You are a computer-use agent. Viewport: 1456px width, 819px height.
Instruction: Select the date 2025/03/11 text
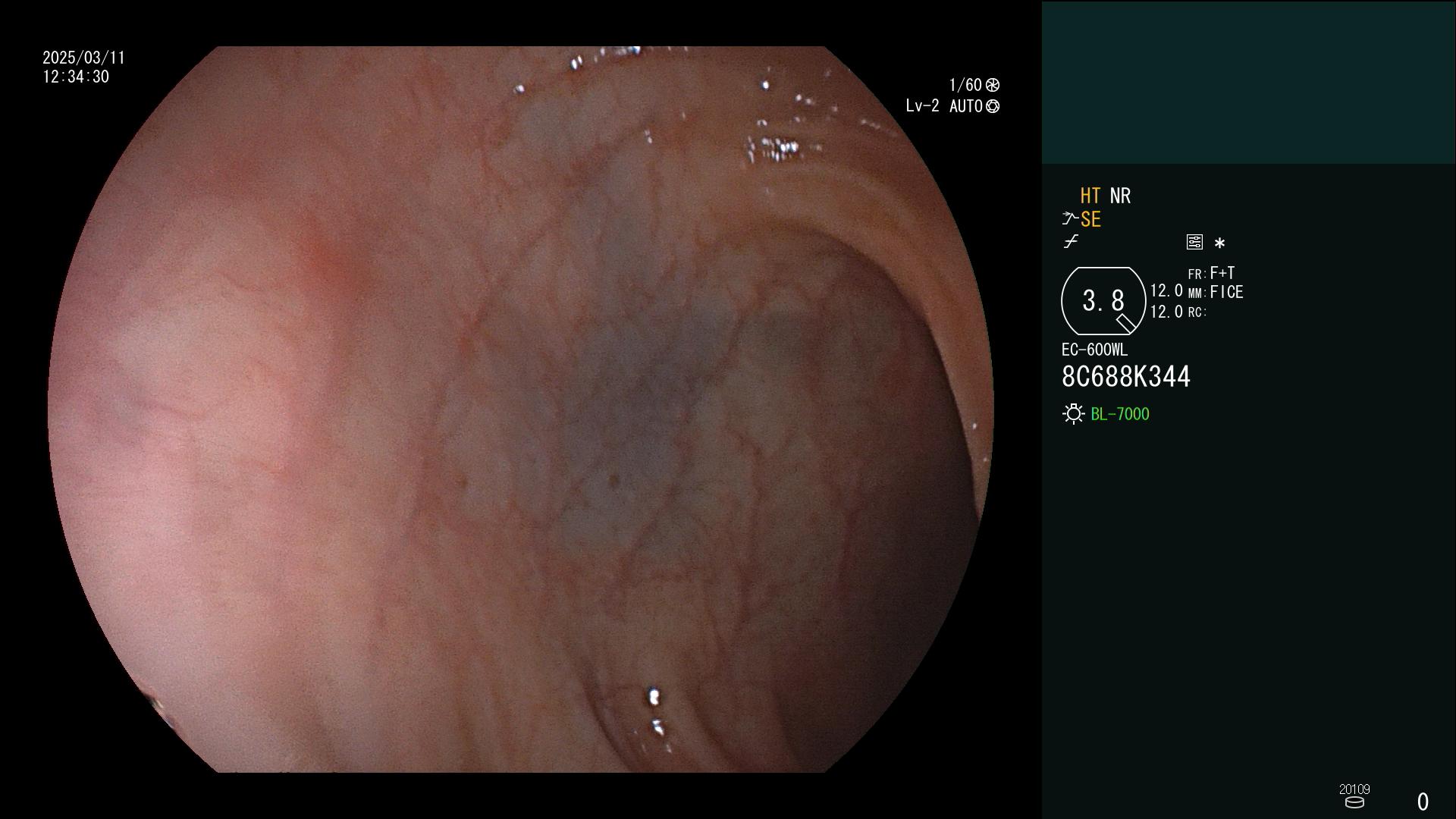(x=83, y=58)
